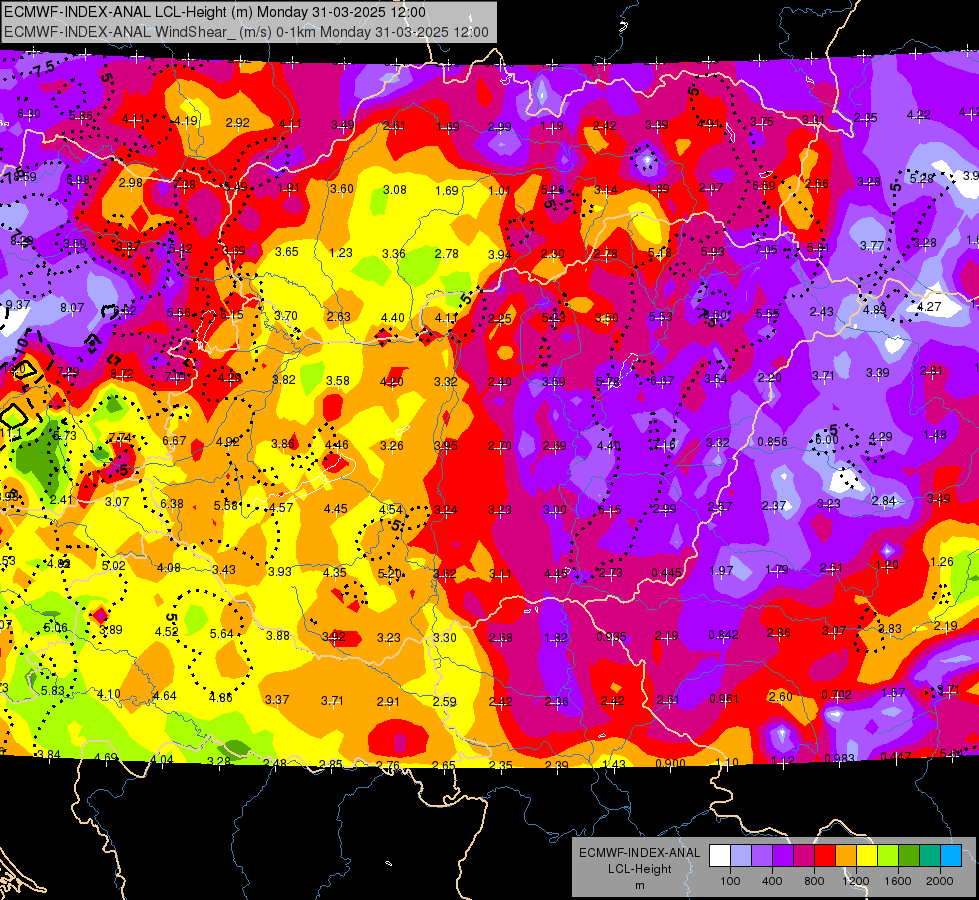Viewport: 979px width, 900px height.
Task: Click the wind shear value 5.28
Action: pos(922,179)
